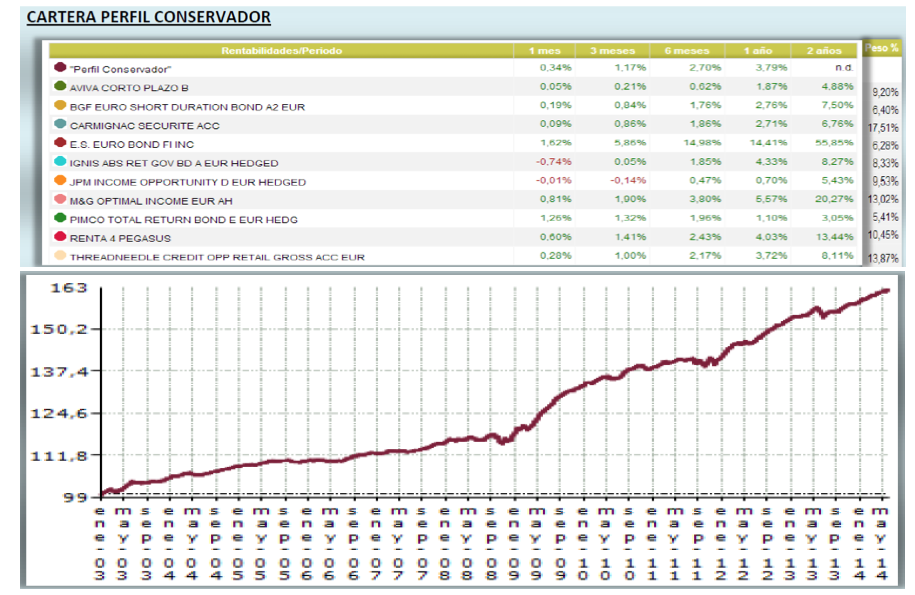The height and width of the screenshot is (595, 915).
Task: Select BGF EURO SHORT DURATION BOND A2 EUR
Action: coord(187,107)
